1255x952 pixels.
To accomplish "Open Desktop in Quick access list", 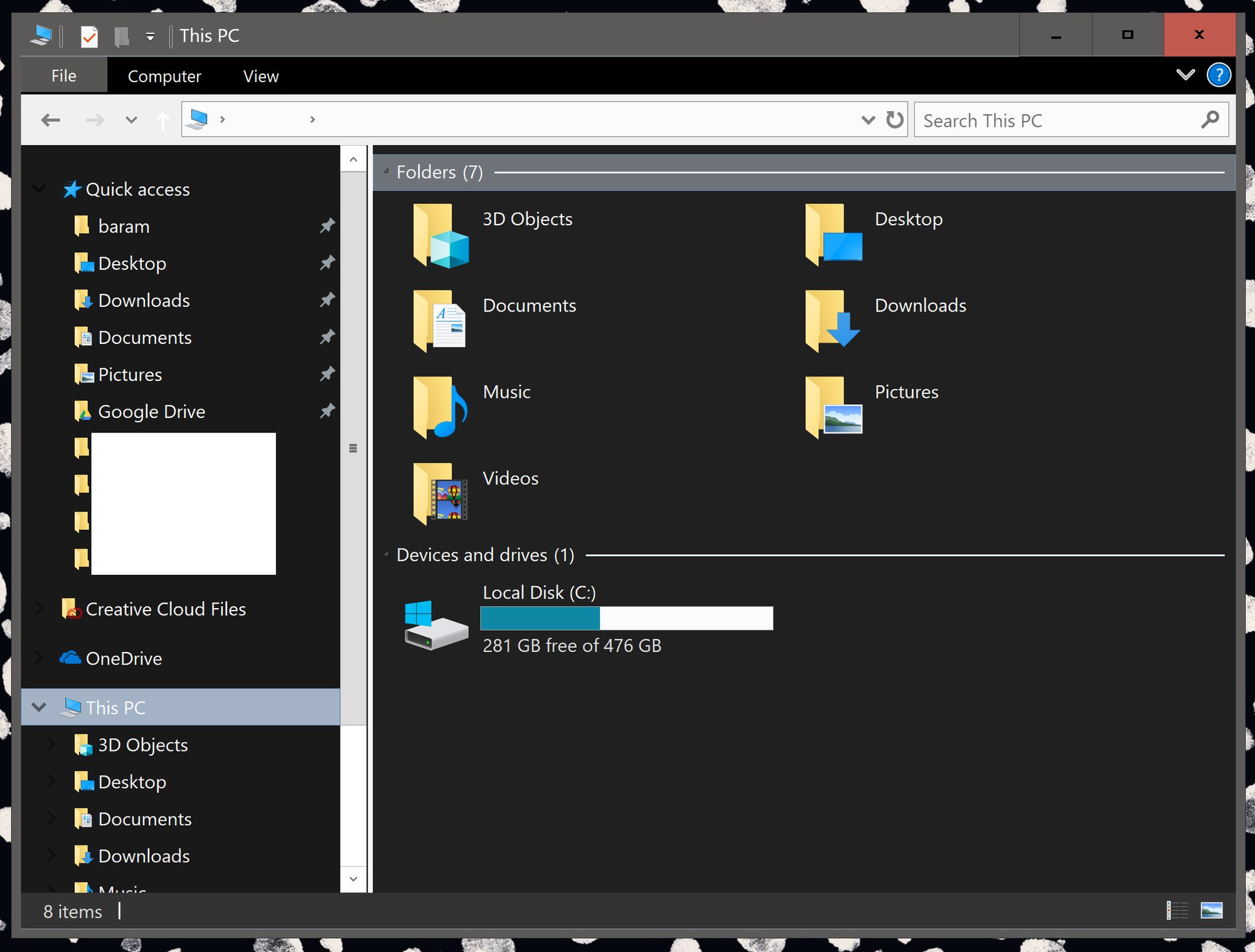I will pyautogui.click(x=132, y=264).
